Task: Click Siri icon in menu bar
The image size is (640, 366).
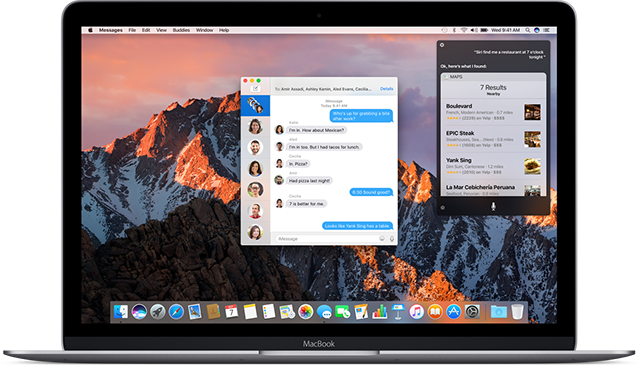Action: point(537,30)
